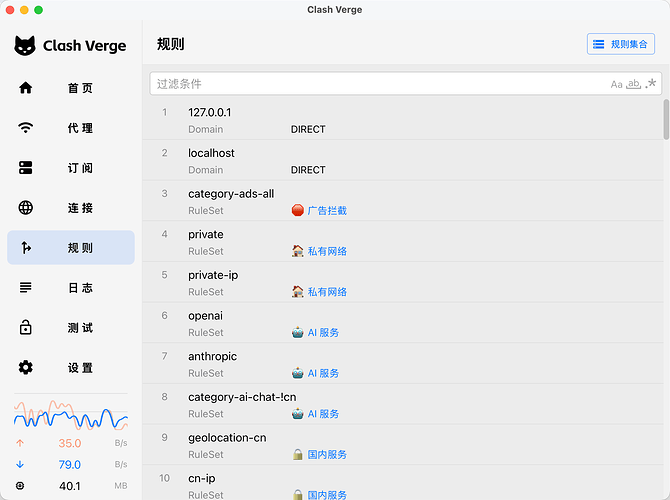Toggle regular expression .* filter option

tap(651, 83)
